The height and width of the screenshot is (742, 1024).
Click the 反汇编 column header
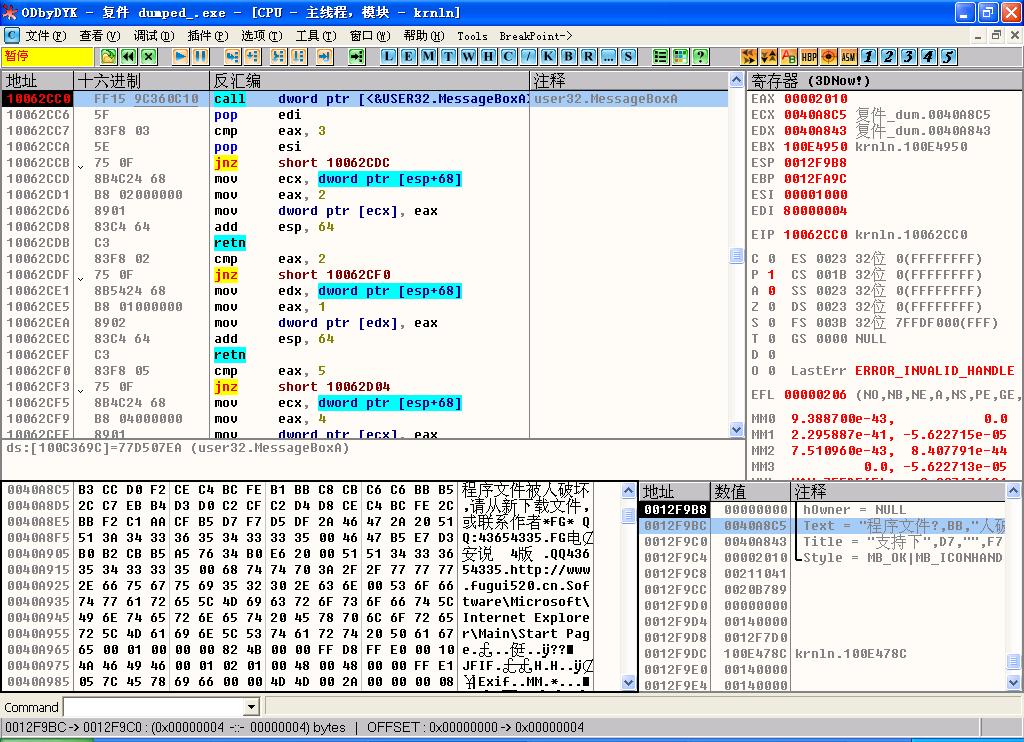point(370,81)
